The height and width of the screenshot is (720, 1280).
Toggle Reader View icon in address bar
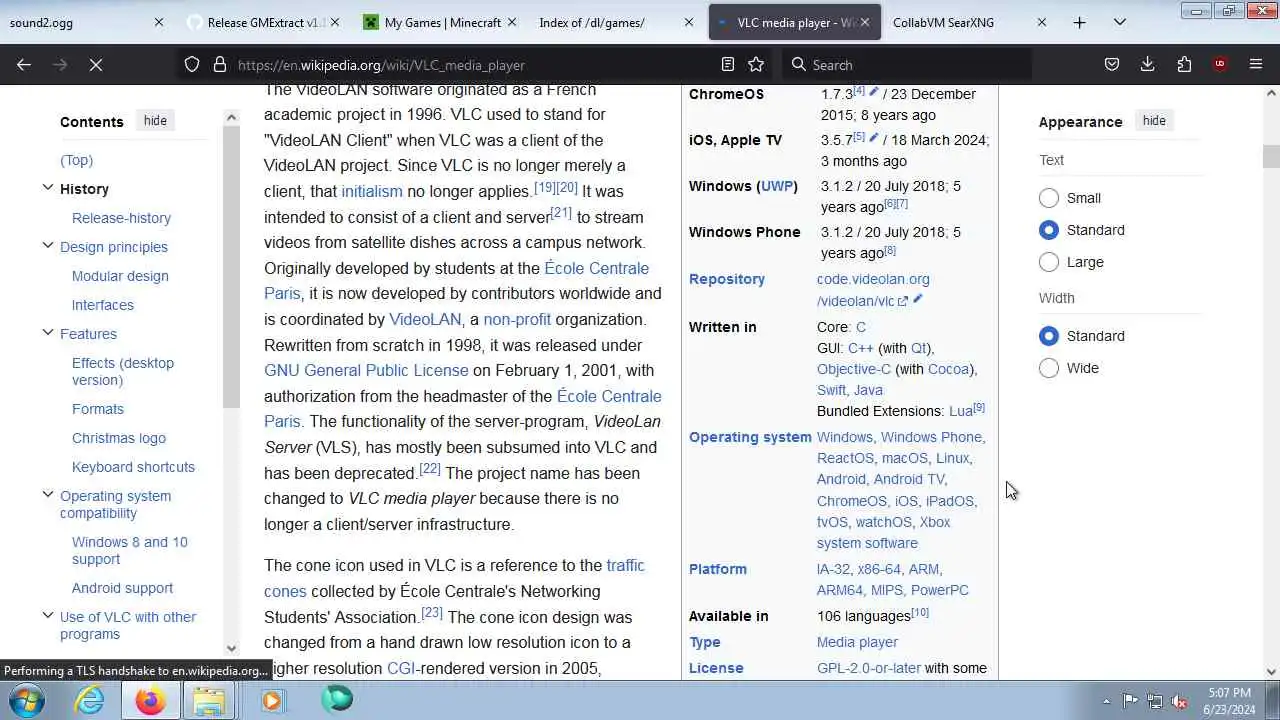[728, 64]
